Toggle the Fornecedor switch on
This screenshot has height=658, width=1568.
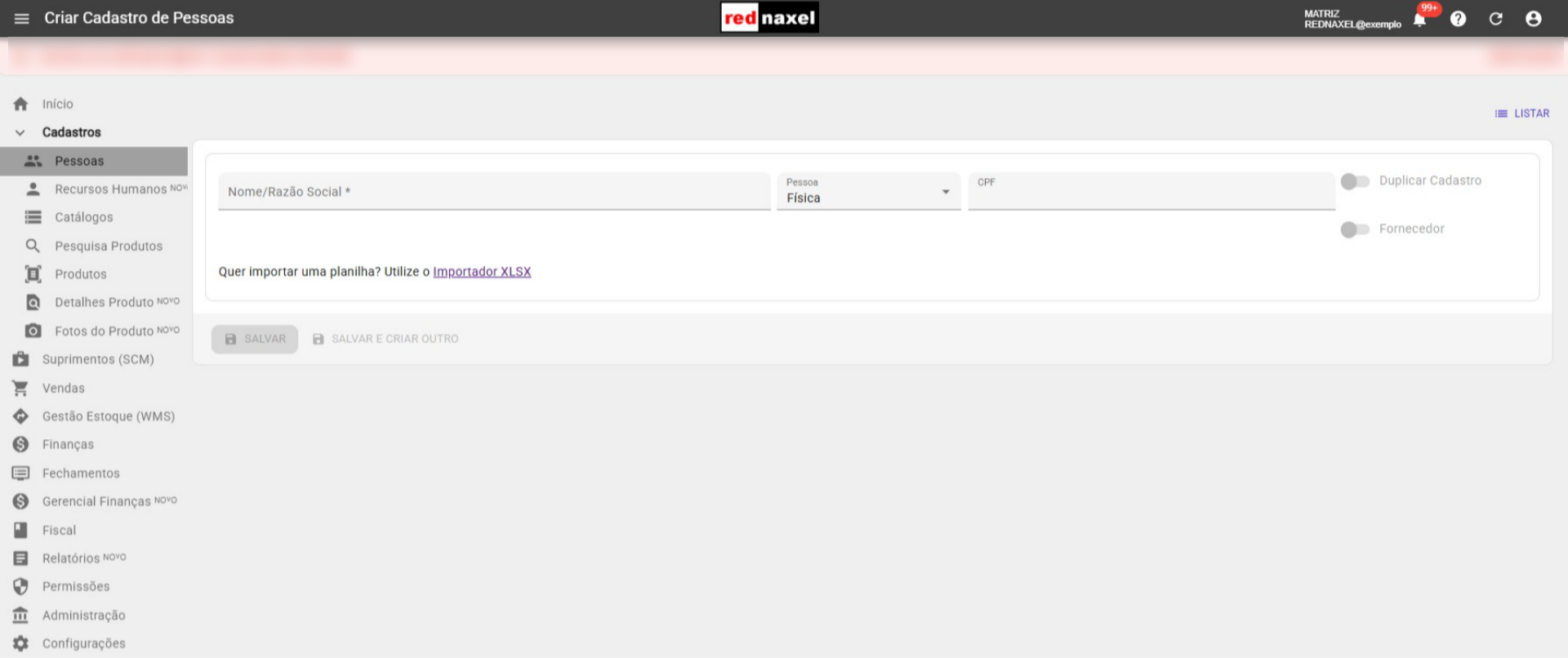pos(1355,229)
